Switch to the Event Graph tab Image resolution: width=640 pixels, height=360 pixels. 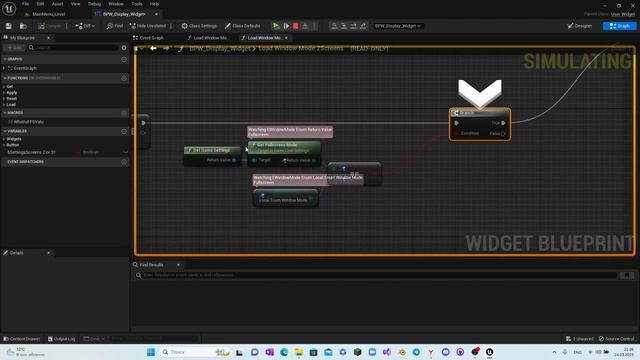coord(149,38)
